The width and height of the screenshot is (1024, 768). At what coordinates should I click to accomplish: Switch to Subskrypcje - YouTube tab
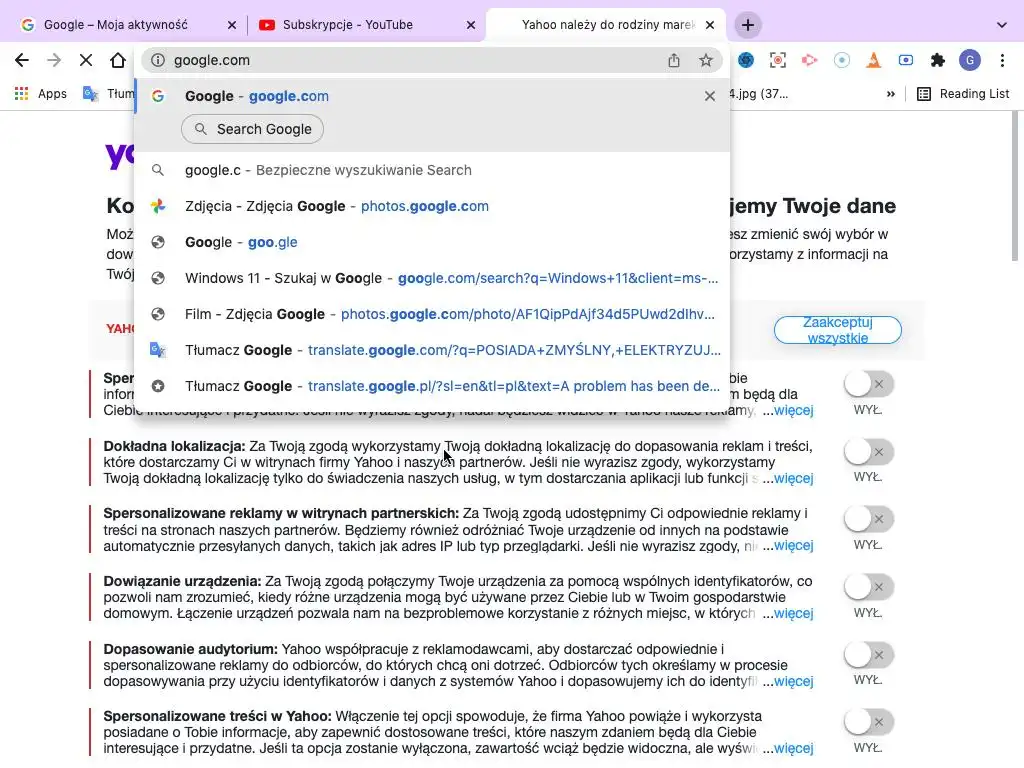tap(366, 25)
